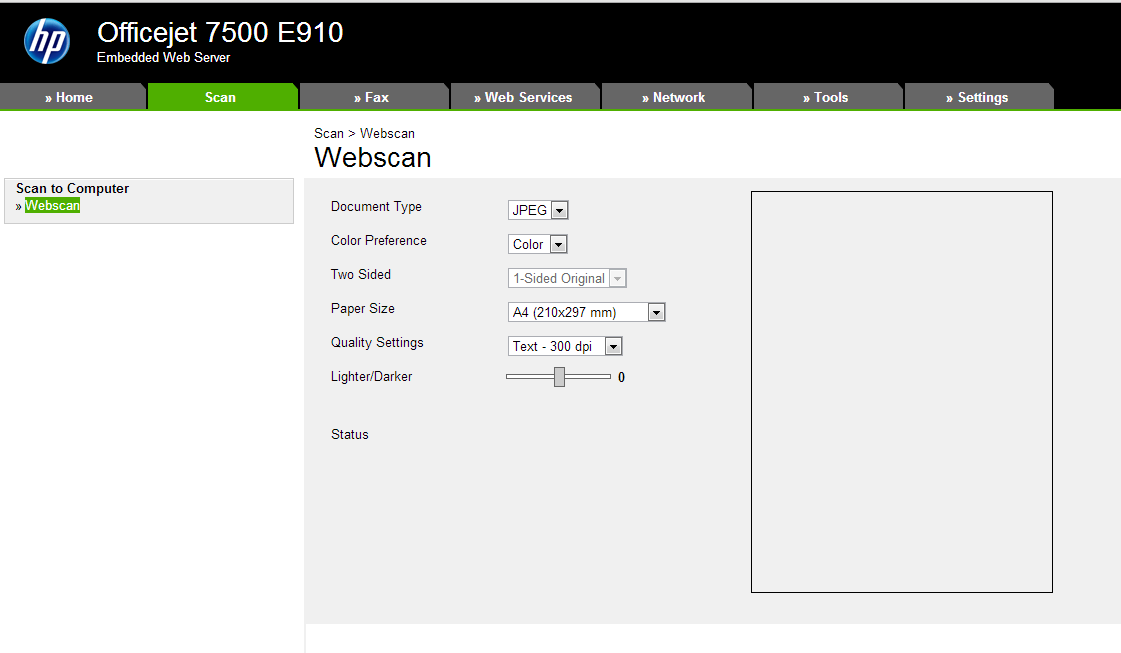Screen dimensions: 1121x653
Task: Click the Document Type label
Action: [x=376, y=207]
